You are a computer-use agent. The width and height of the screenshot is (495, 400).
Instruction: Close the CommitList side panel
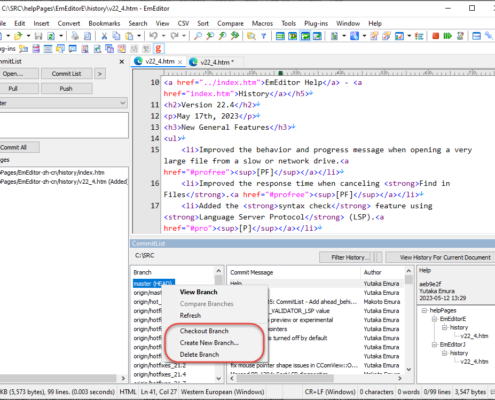pos(122,62)
